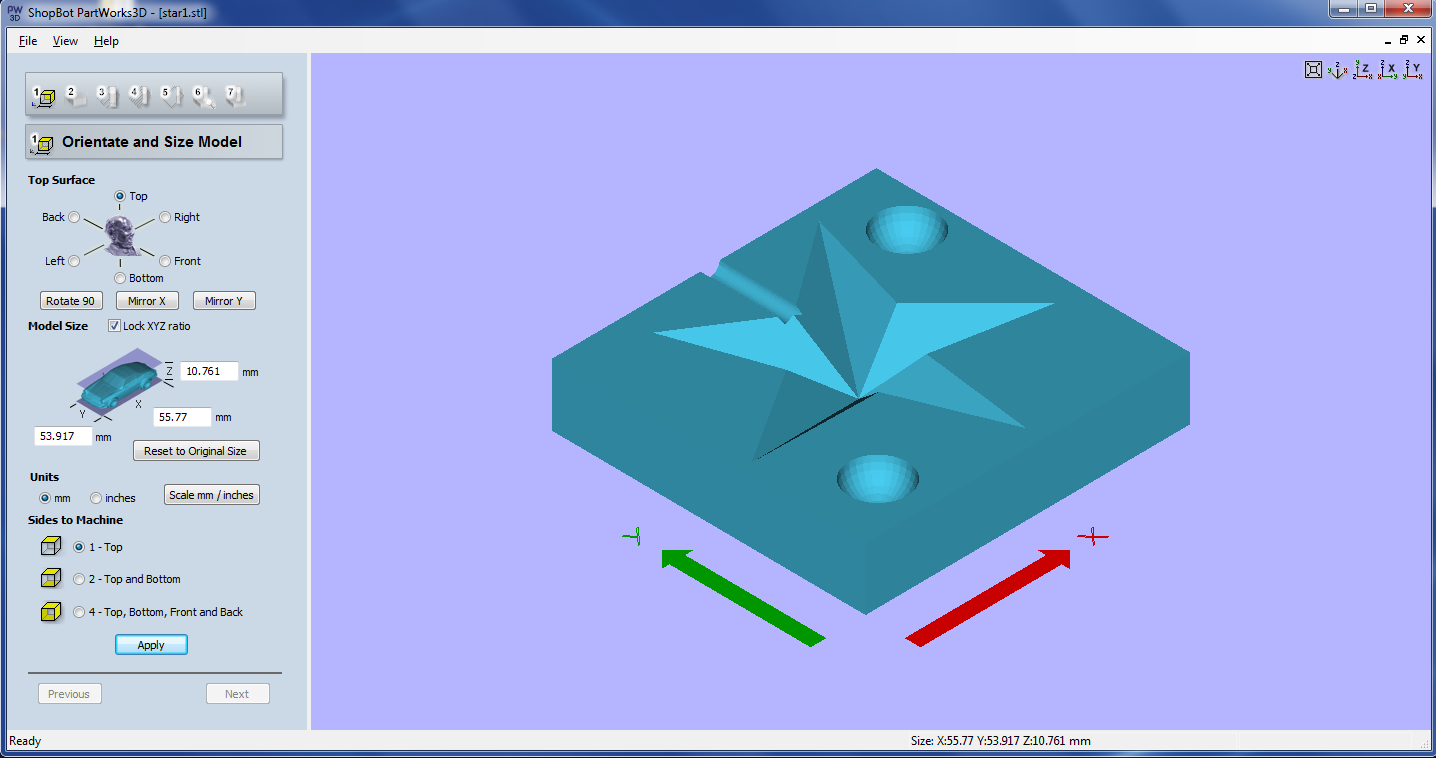Select 2 - Top and Bottom machining
Viewport: 1436px width, 758px height.
point(80,579)
